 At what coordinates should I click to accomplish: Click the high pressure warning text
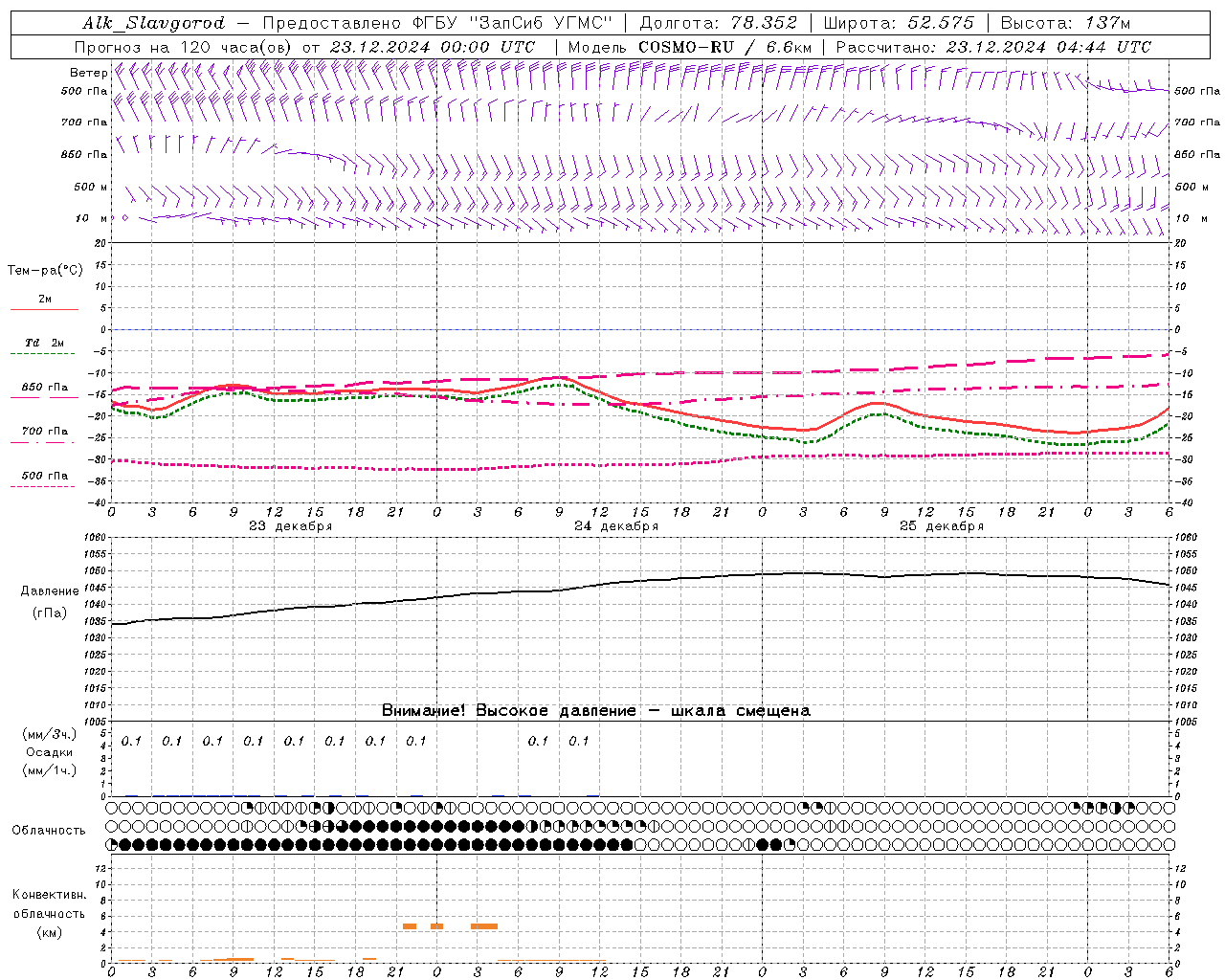595,710
